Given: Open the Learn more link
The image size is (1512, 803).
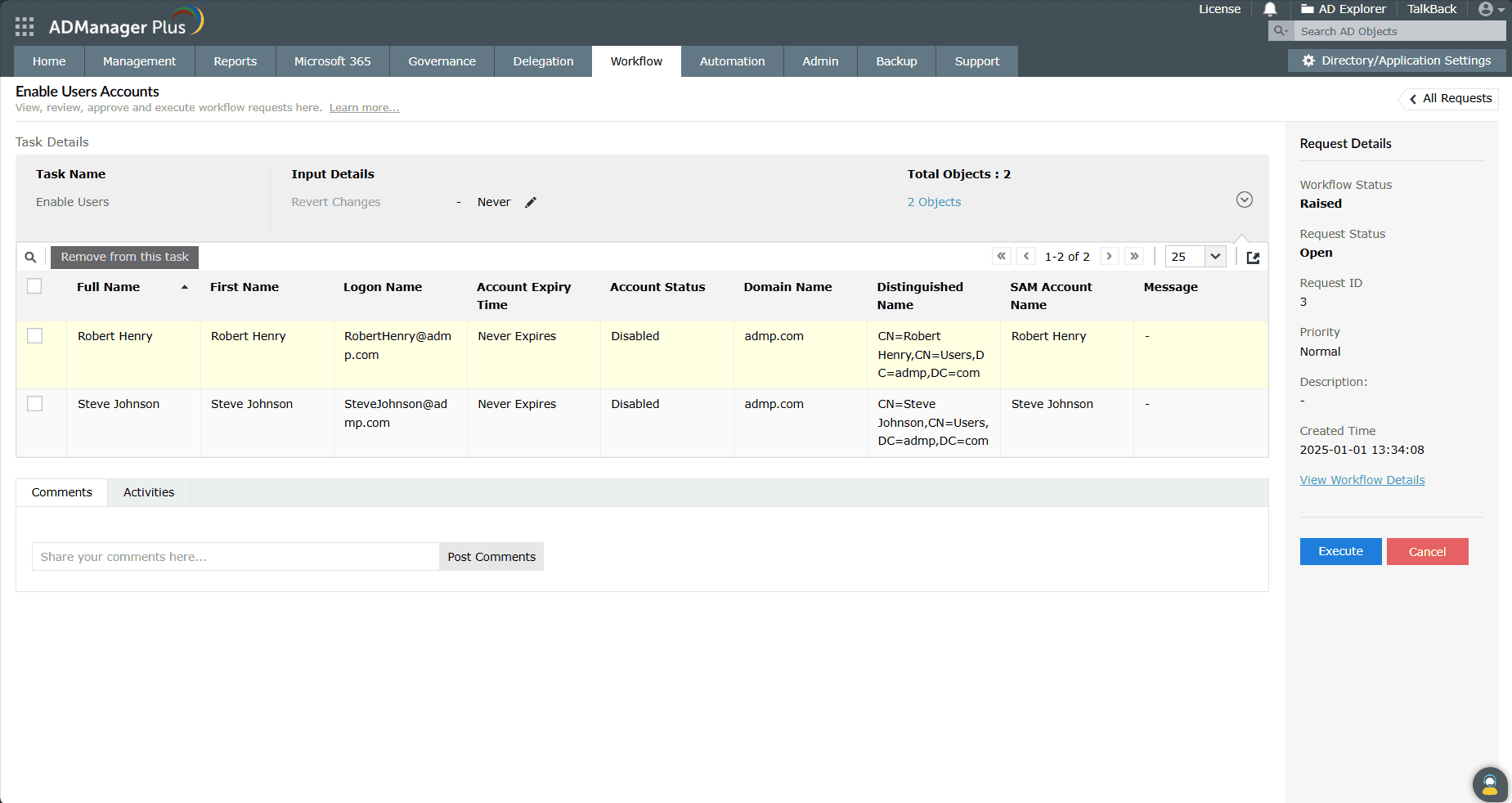Looking at the screenshot, I should 365,108.
